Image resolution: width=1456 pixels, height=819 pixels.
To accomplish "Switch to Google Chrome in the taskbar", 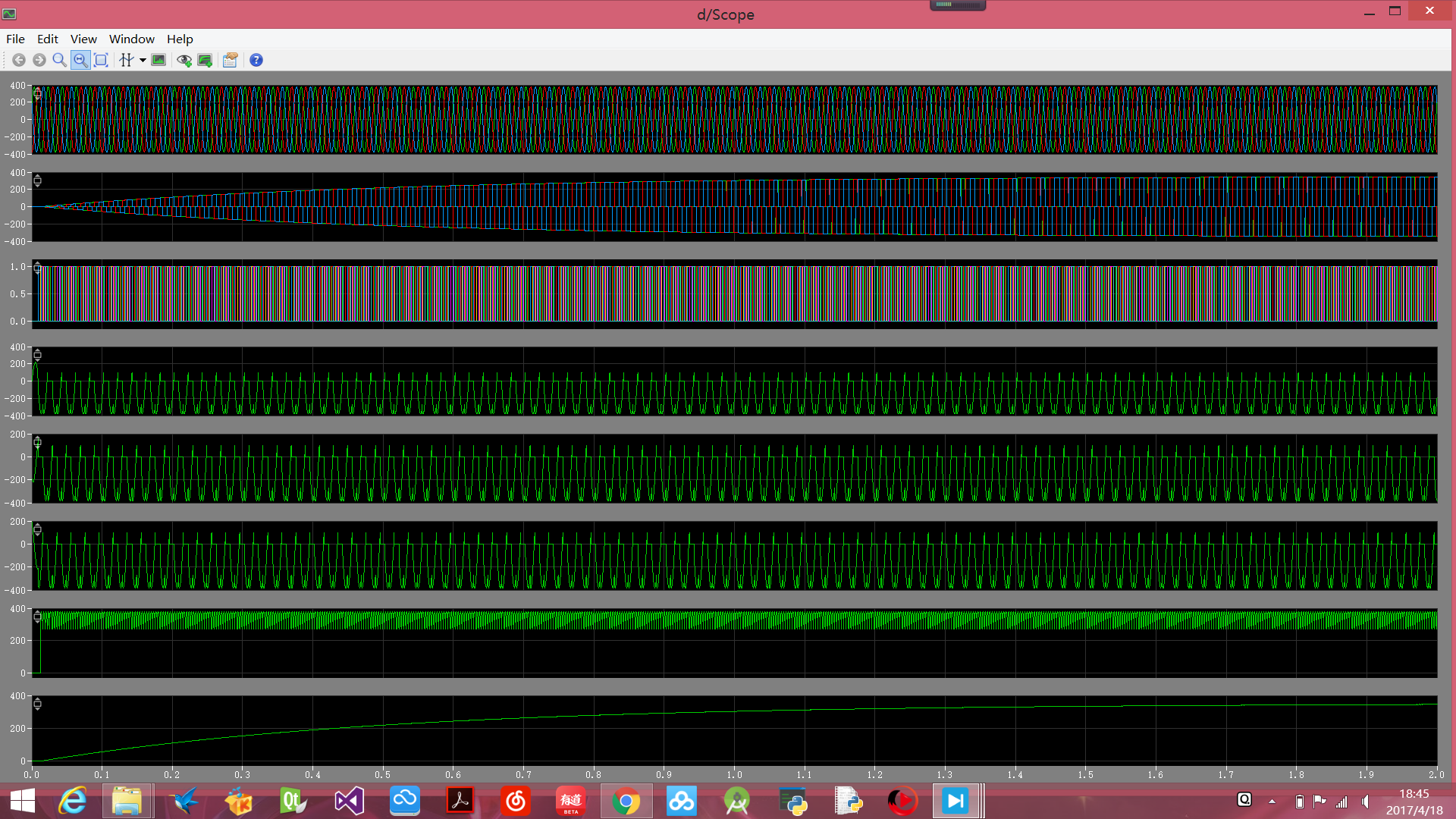I will click(x=626, y=801).
